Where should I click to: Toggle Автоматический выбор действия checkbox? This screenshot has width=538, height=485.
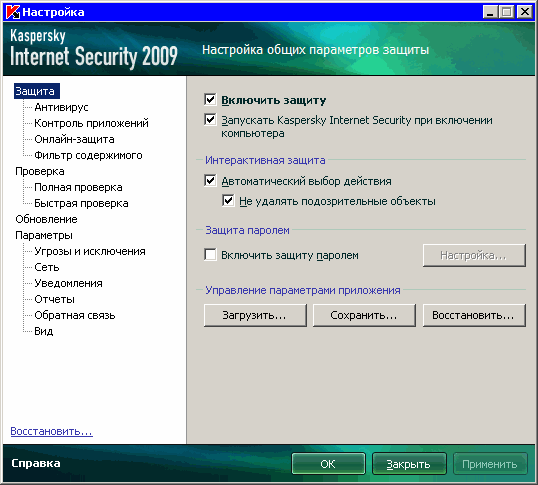tap(210, 180)
